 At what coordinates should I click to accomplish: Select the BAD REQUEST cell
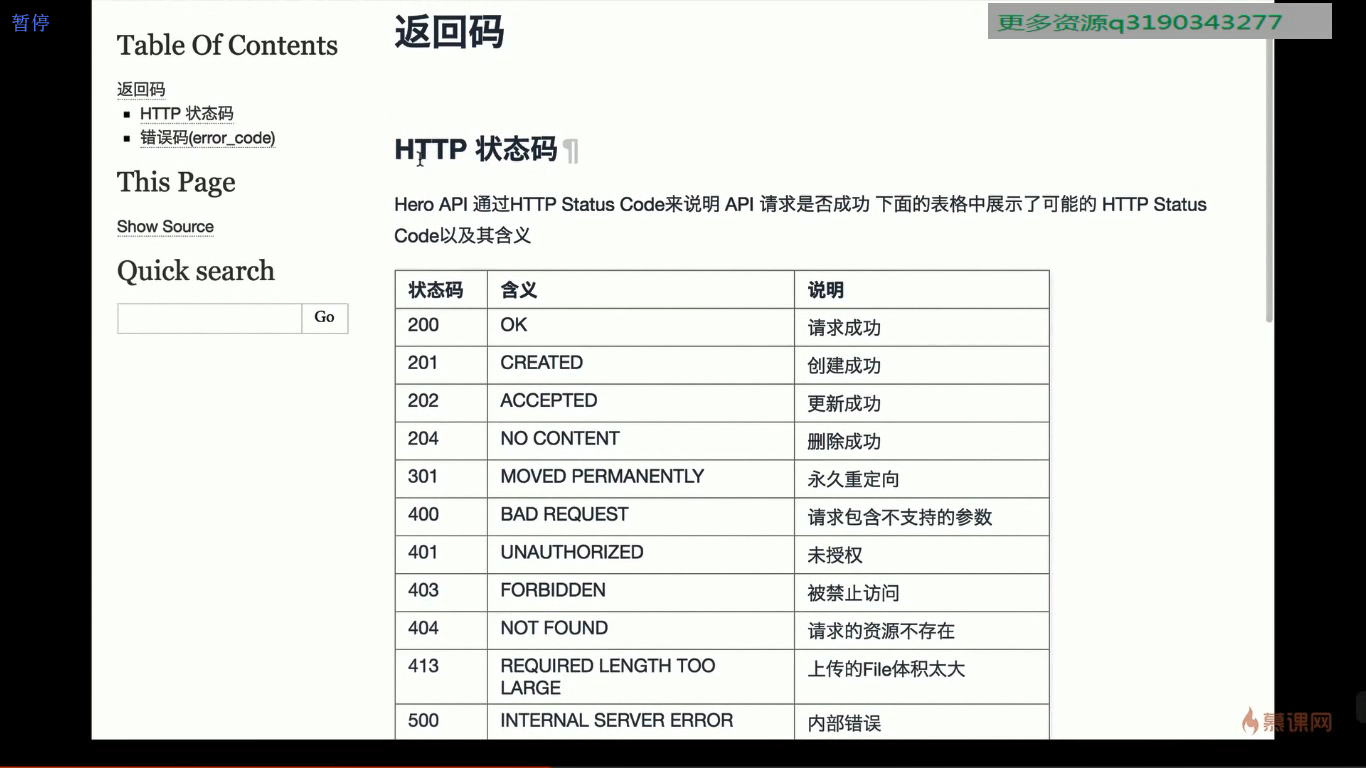641,517
